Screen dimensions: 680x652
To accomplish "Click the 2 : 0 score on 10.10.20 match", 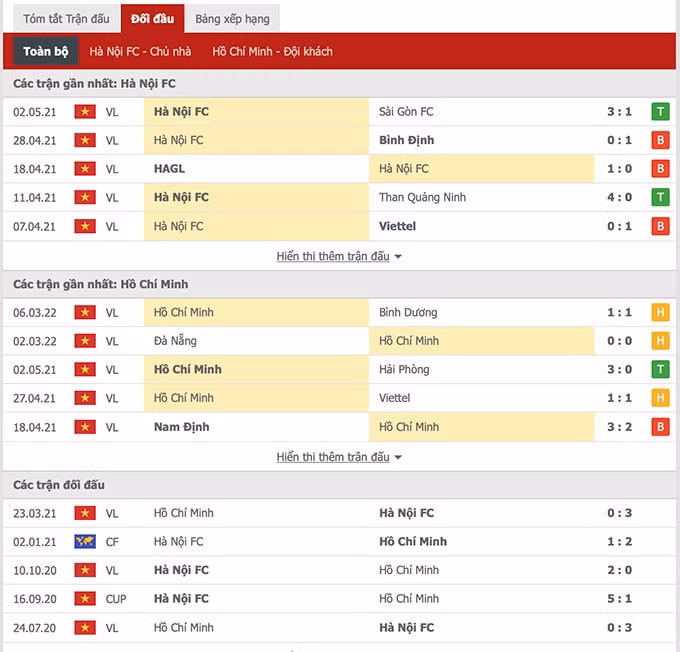I will (619, 570).
